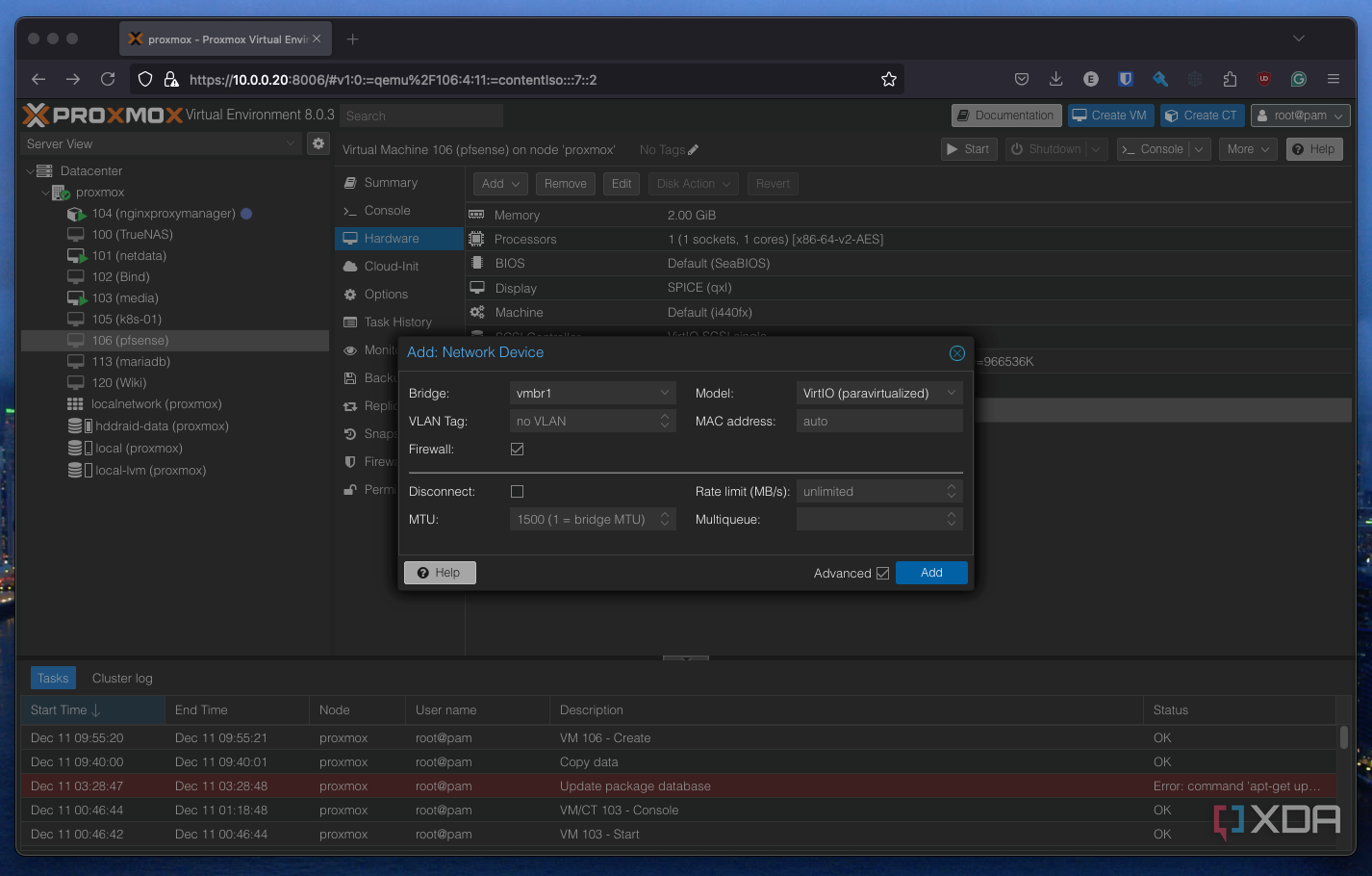Click the MAC address input field
Image resolution: width=1372 pixels, height=876 pixels.
[879, 422]
